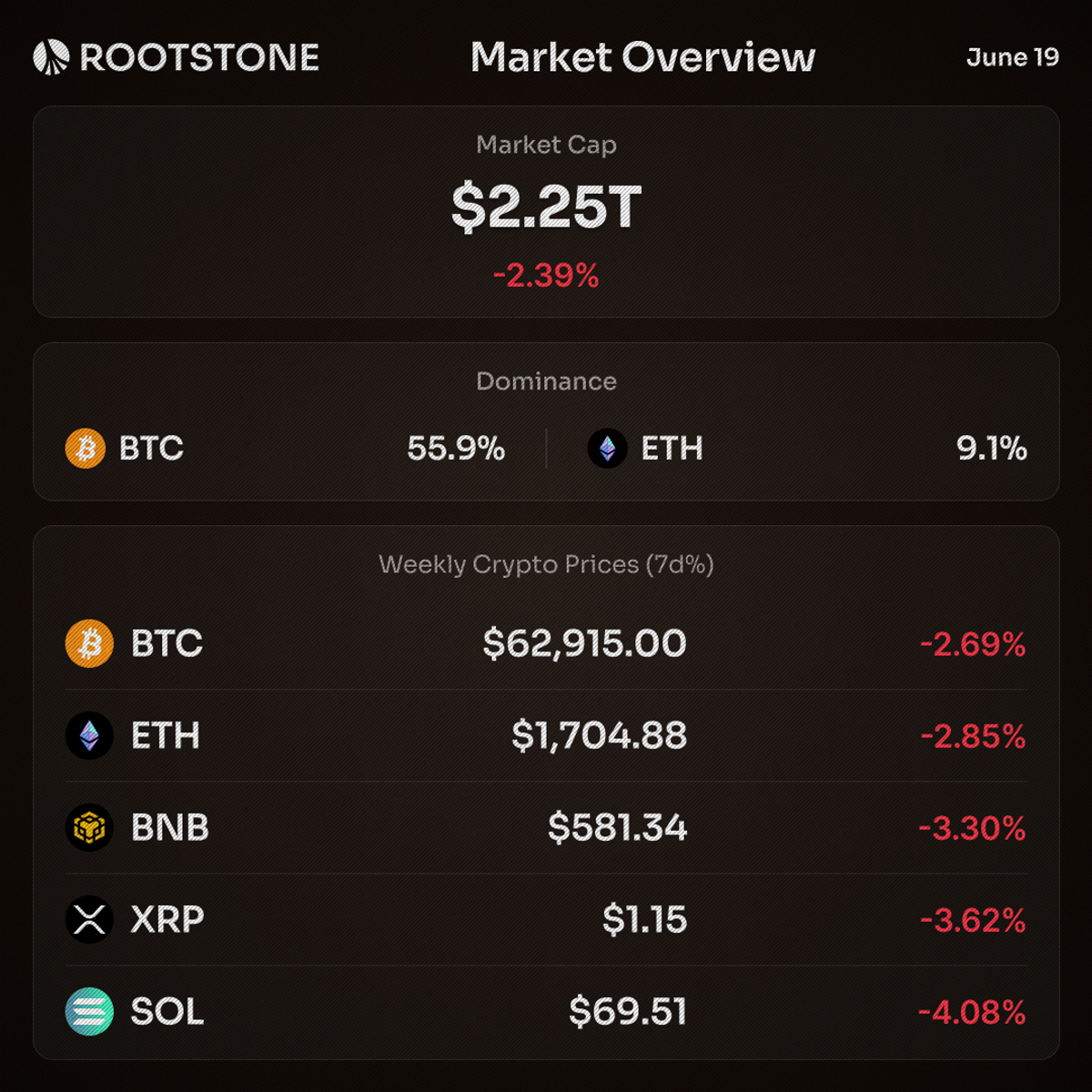Click the Market Overview title
The height and width of the screenshot is (1092, 1092).
[x=642, y=57]
